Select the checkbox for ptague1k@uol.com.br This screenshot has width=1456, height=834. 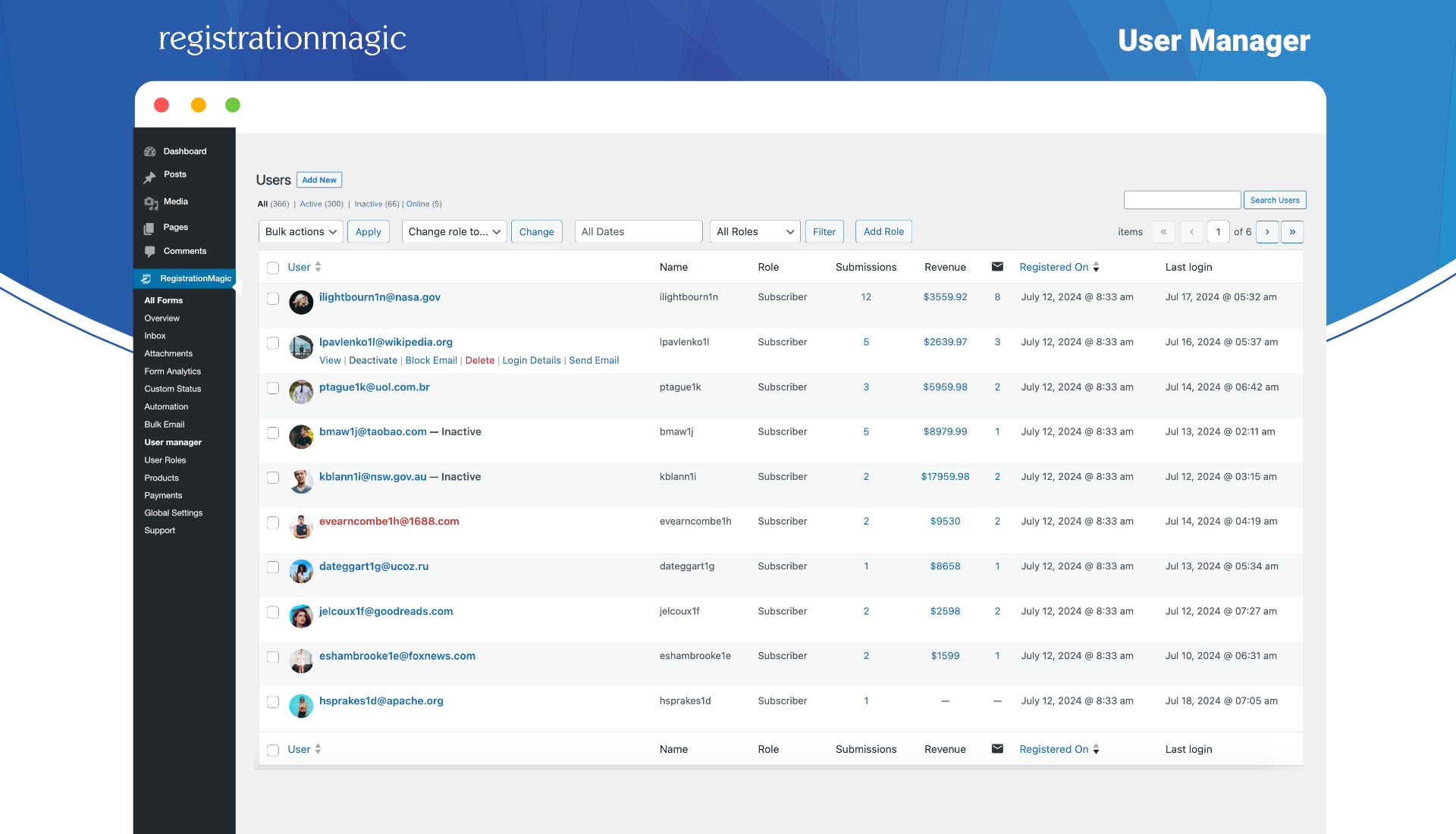click(273, 388)
